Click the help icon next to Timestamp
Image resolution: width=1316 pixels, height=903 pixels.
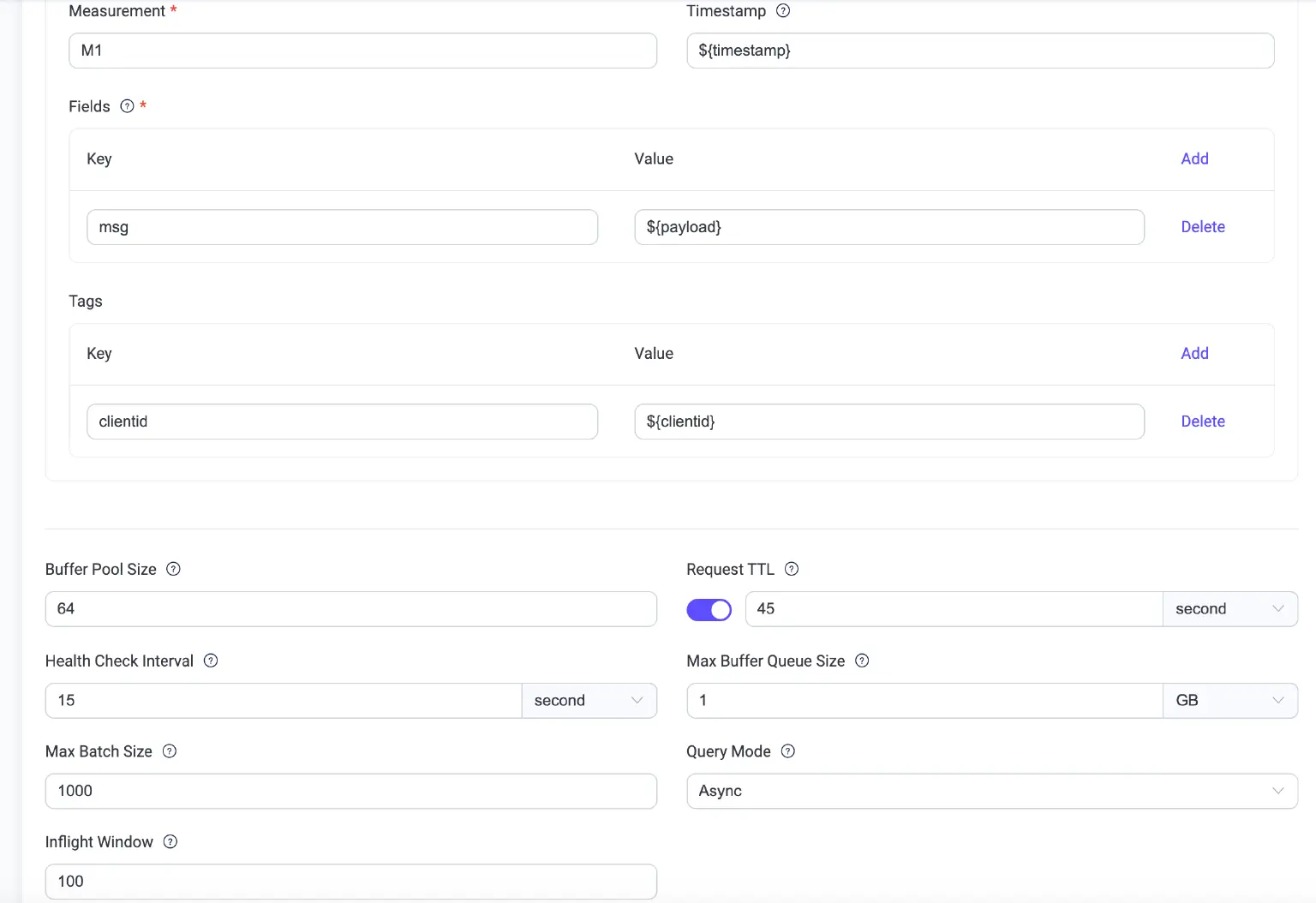[x=782, y=11]
